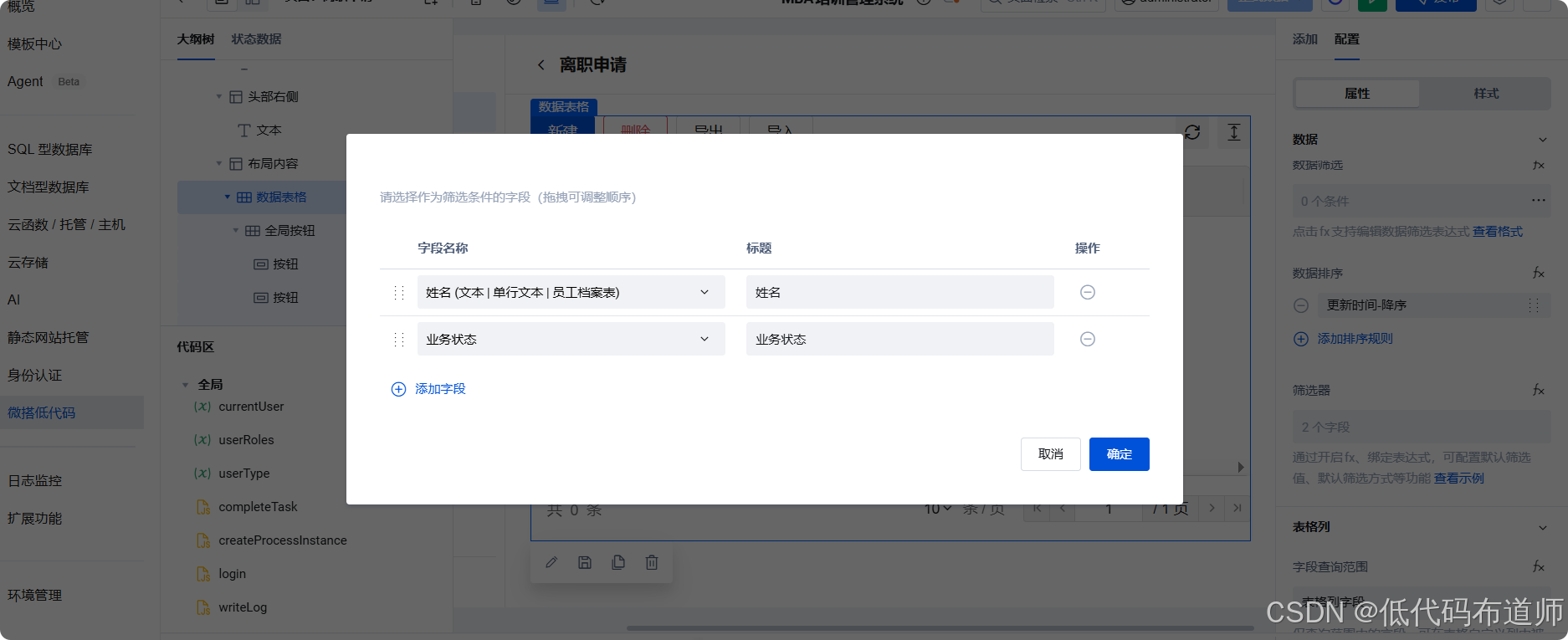The width and height of the screenshot is (1568, 640).
Task: Open the 配置 tab in right panel
Action: pyautogui.click(x=1346, y=39)
